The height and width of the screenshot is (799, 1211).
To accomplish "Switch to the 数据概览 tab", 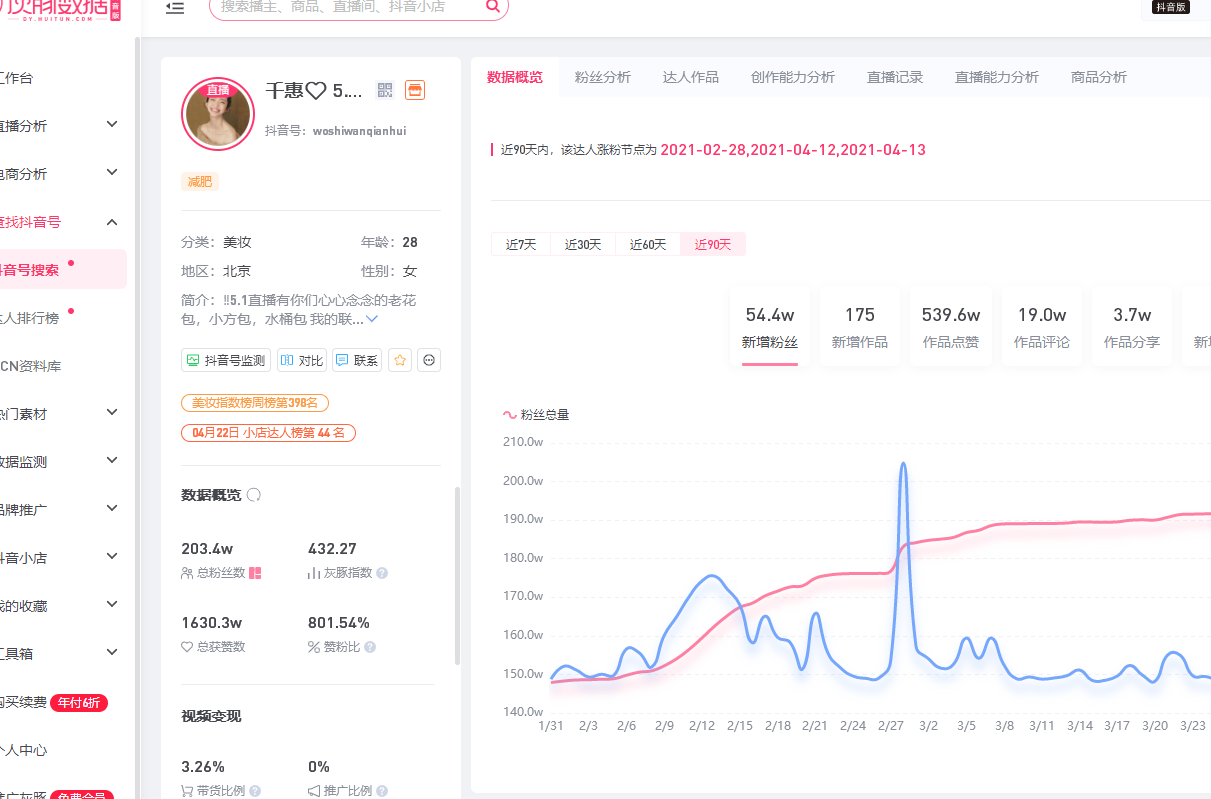I will point(515,77).
